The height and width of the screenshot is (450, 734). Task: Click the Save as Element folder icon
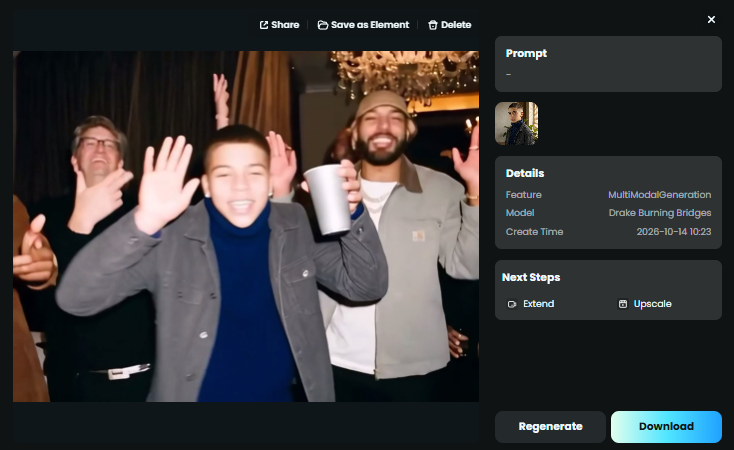[323, 25]
